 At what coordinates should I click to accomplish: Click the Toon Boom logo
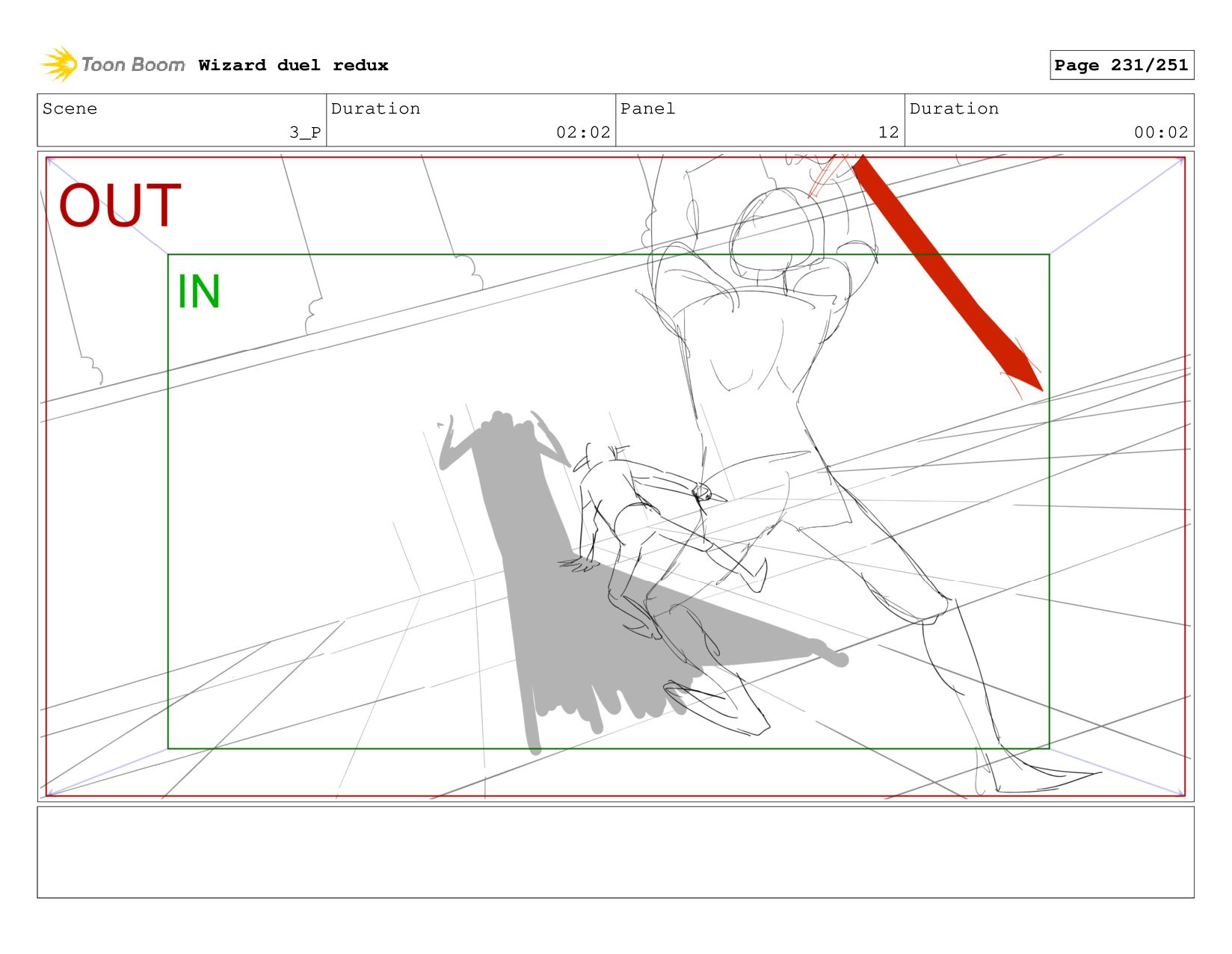click(x=113, y=64)
